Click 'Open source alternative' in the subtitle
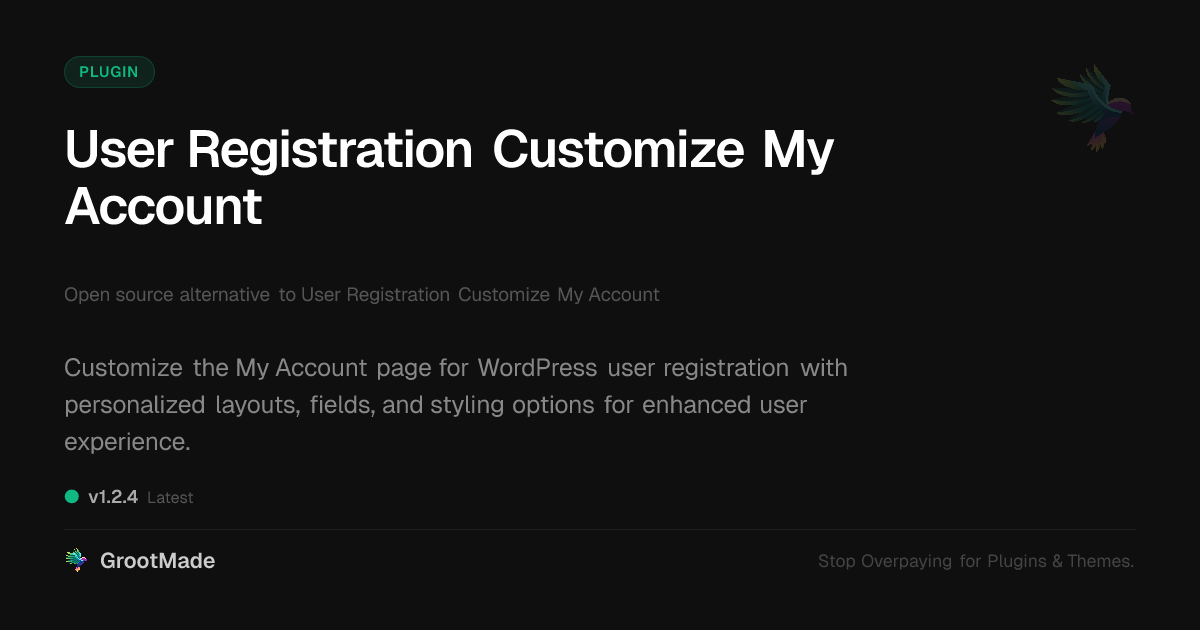 click(167, 295)
